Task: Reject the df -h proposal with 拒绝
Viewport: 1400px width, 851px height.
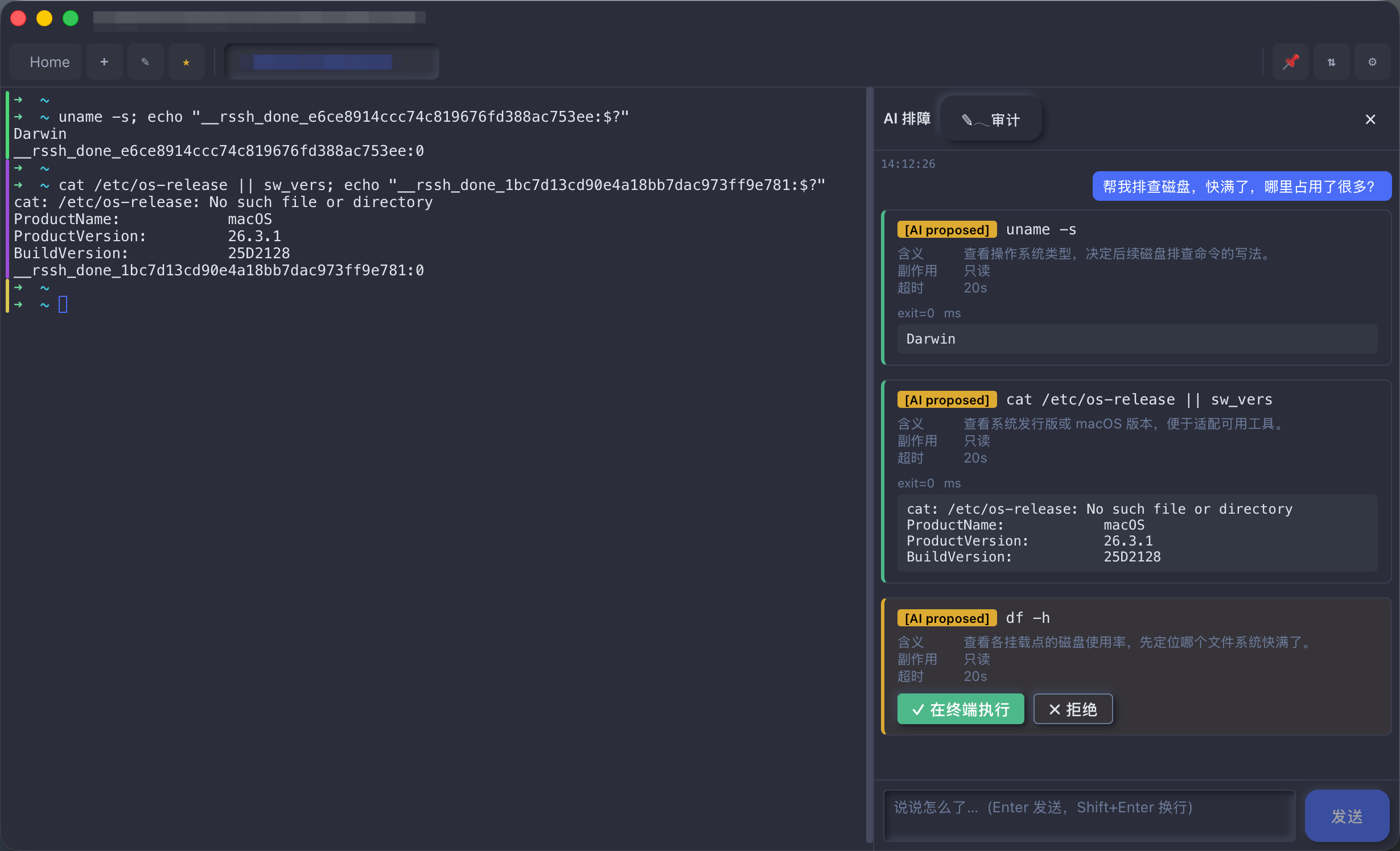Action: point(1073,709)
